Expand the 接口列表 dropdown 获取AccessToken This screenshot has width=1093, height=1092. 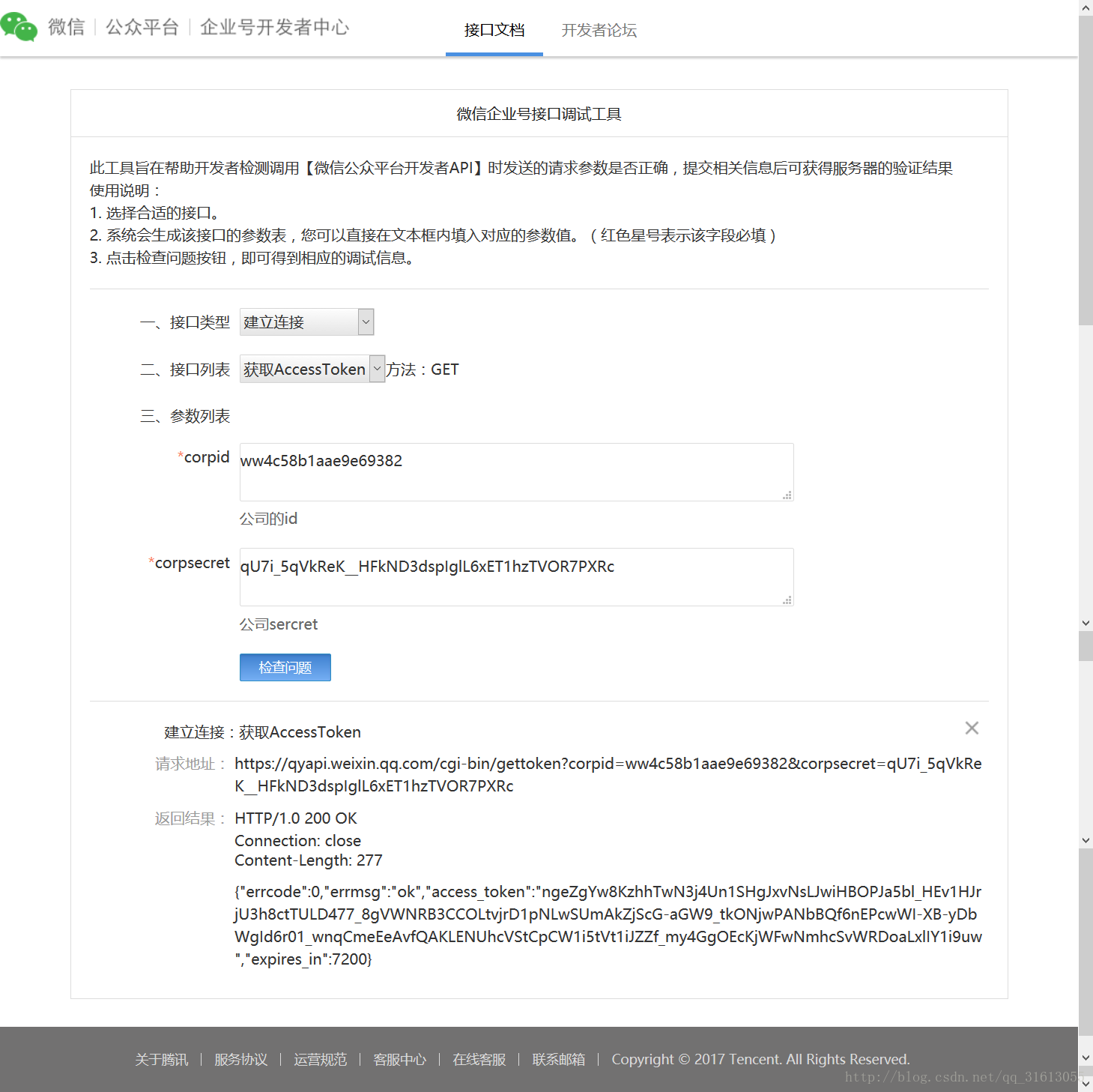(x=312, y=369)
